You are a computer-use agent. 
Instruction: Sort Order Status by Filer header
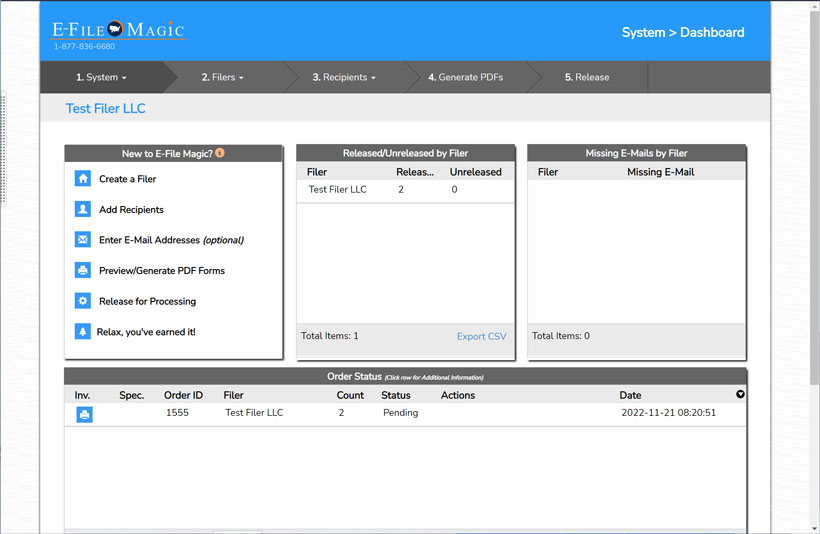point(233,395)
